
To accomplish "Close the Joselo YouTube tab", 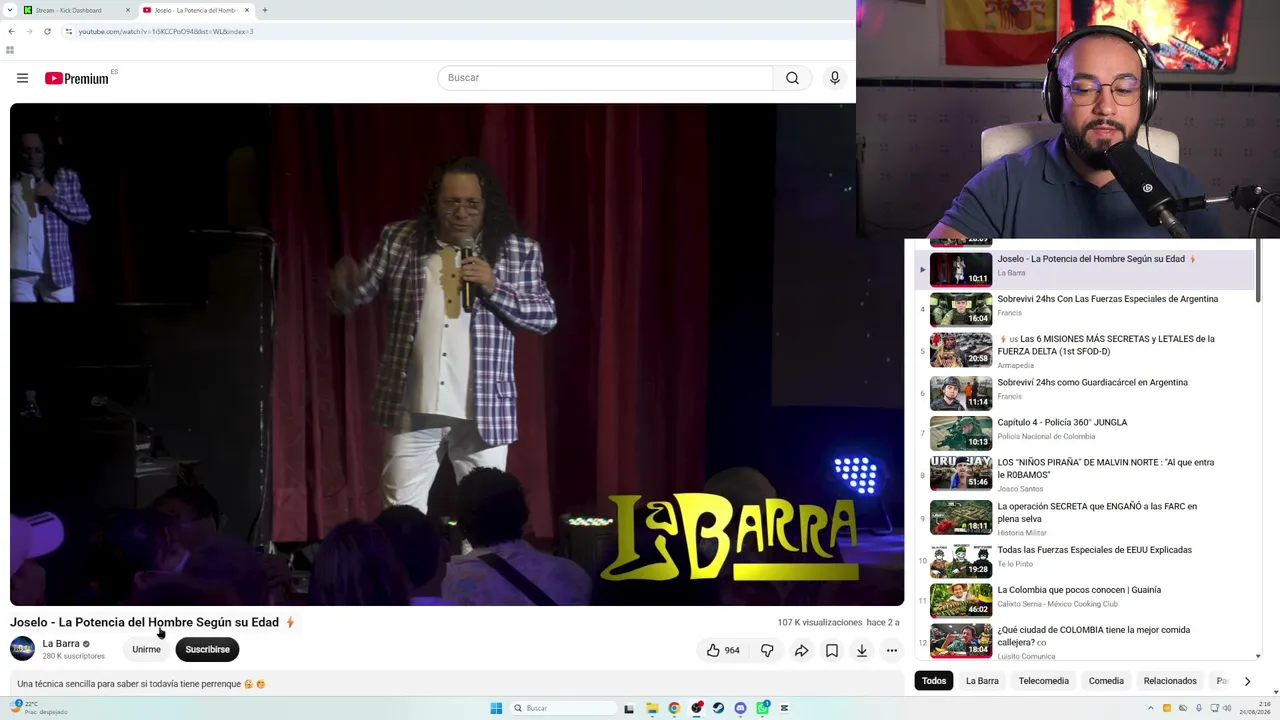I will point(247,10).
